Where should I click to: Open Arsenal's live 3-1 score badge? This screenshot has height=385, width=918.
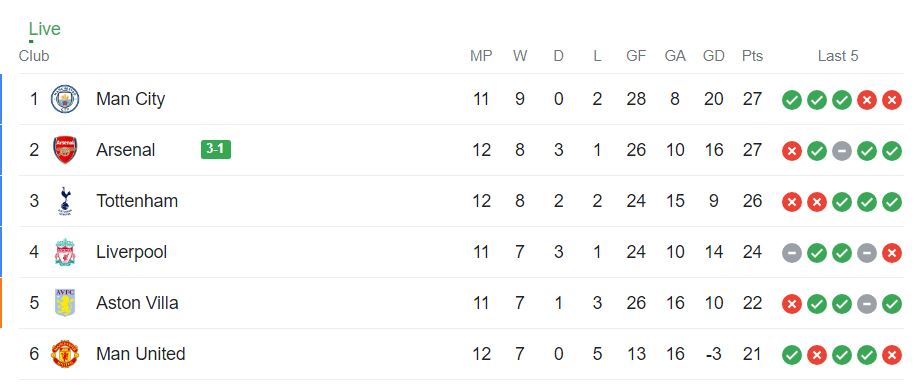215,149
